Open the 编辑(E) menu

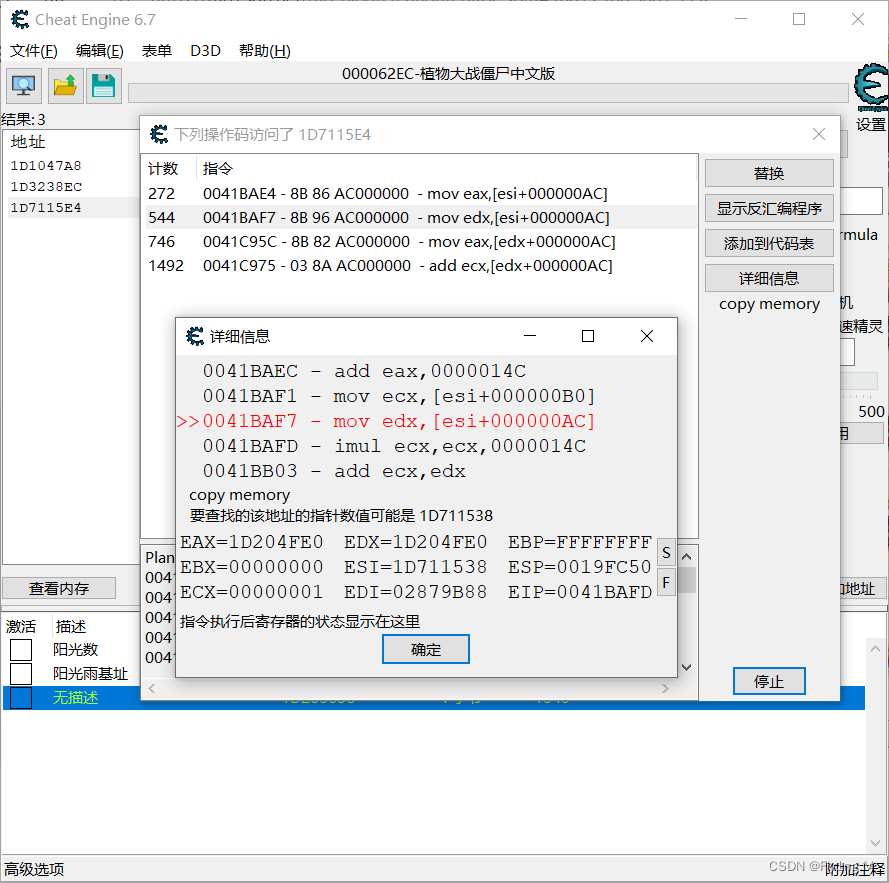[100, 51]
